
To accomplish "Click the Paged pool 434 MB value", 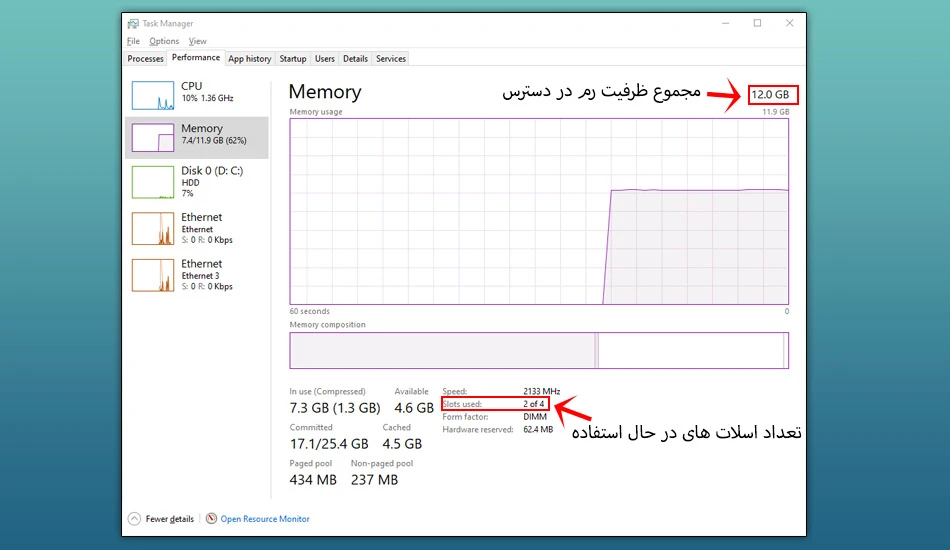I will pyautogui.click(x=313, y=480).
